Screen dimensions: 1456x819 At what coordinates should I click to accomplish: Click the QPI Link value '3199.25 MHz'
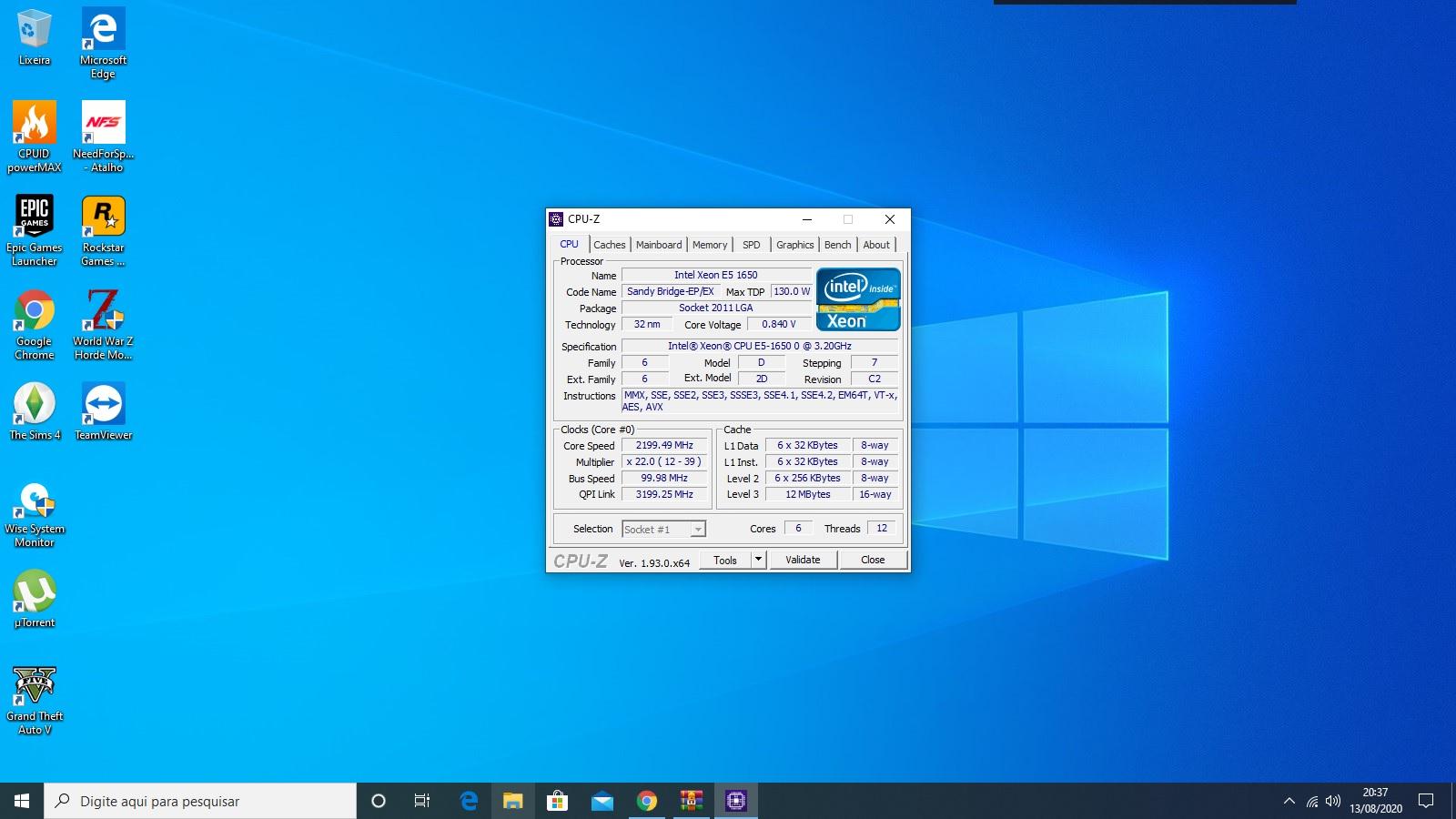tap(665, 494)
